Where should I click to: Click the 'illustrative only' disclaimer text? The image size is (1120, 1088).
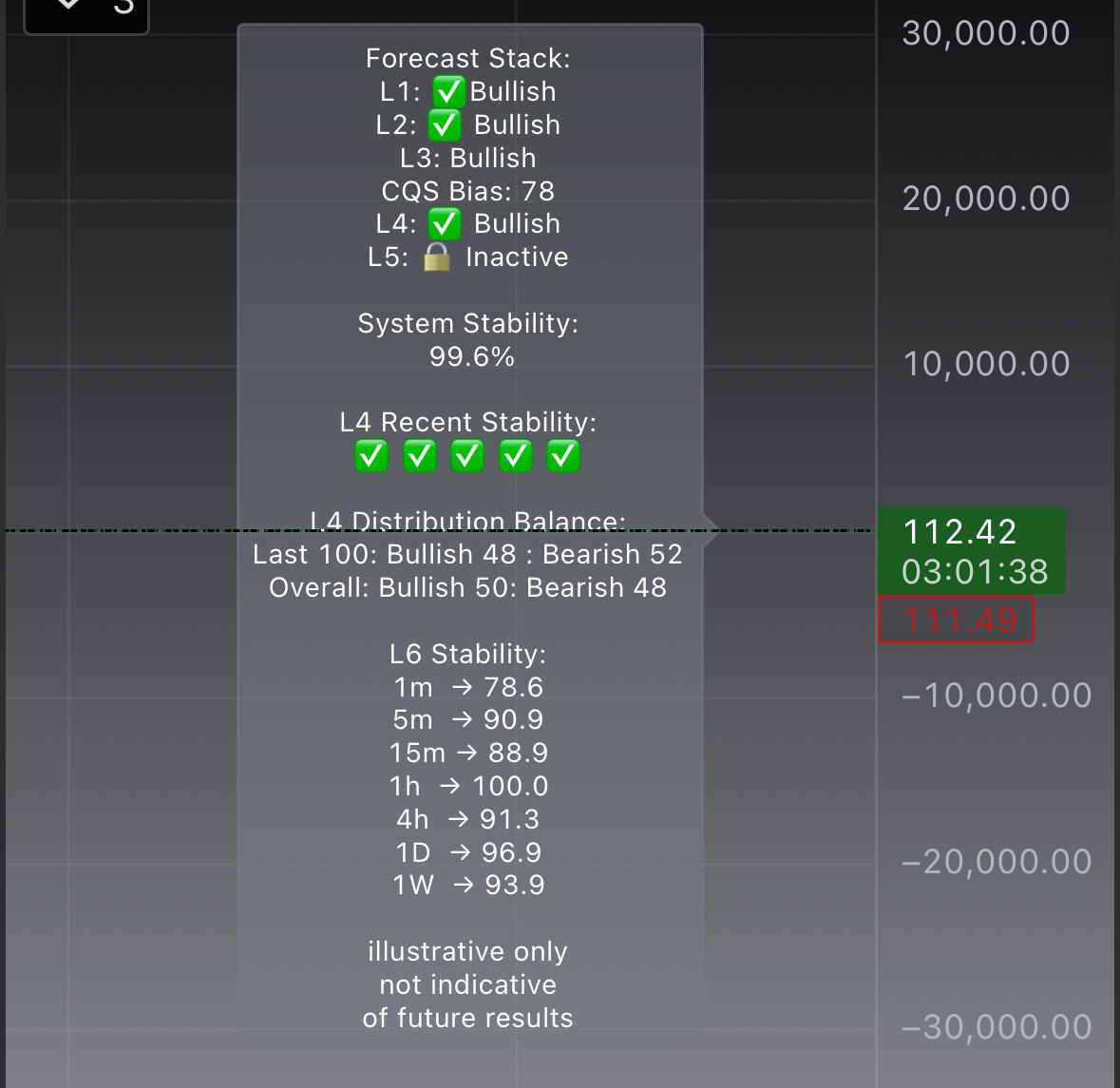pos(467,952)
